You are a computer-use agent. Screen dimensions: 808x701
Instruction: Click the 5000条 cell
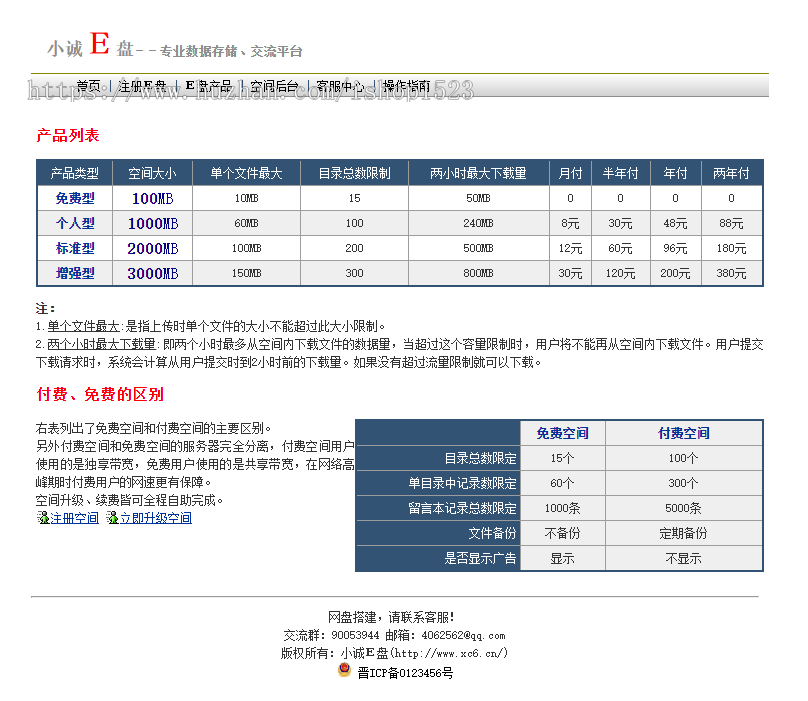coord(684,508)
